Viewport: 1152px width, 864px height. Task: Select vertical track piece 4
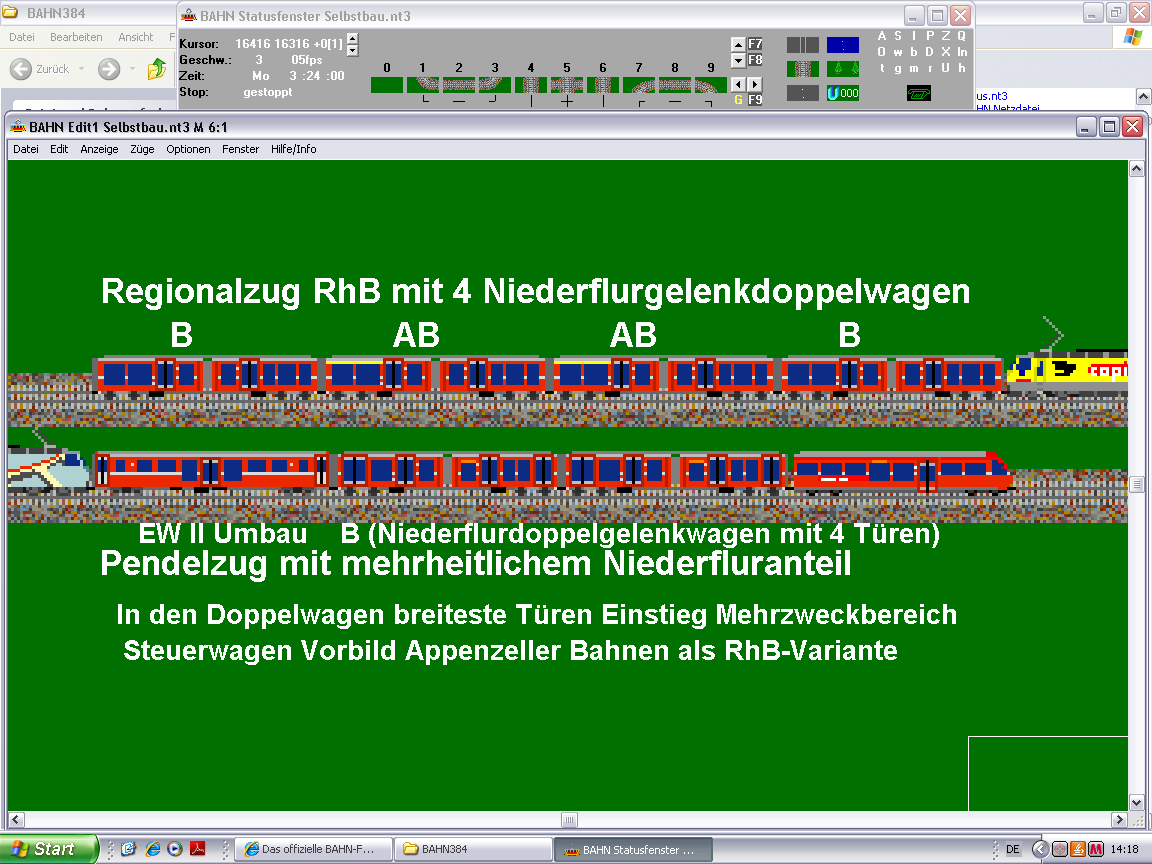[x=530, y=85]
